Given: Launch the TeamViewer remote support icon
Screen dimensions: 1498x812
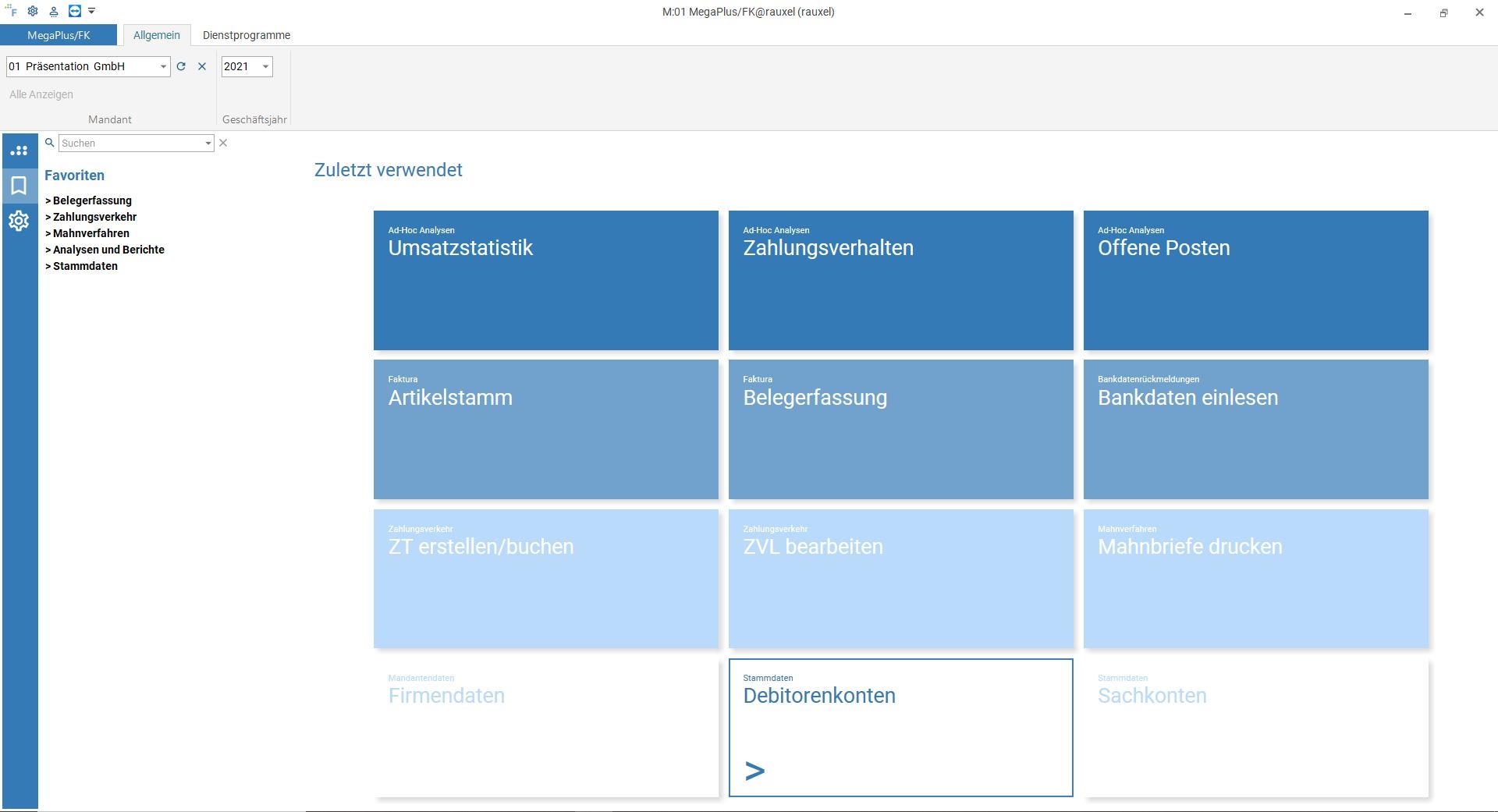Looking at the screenshot, I should coord(75,11).
